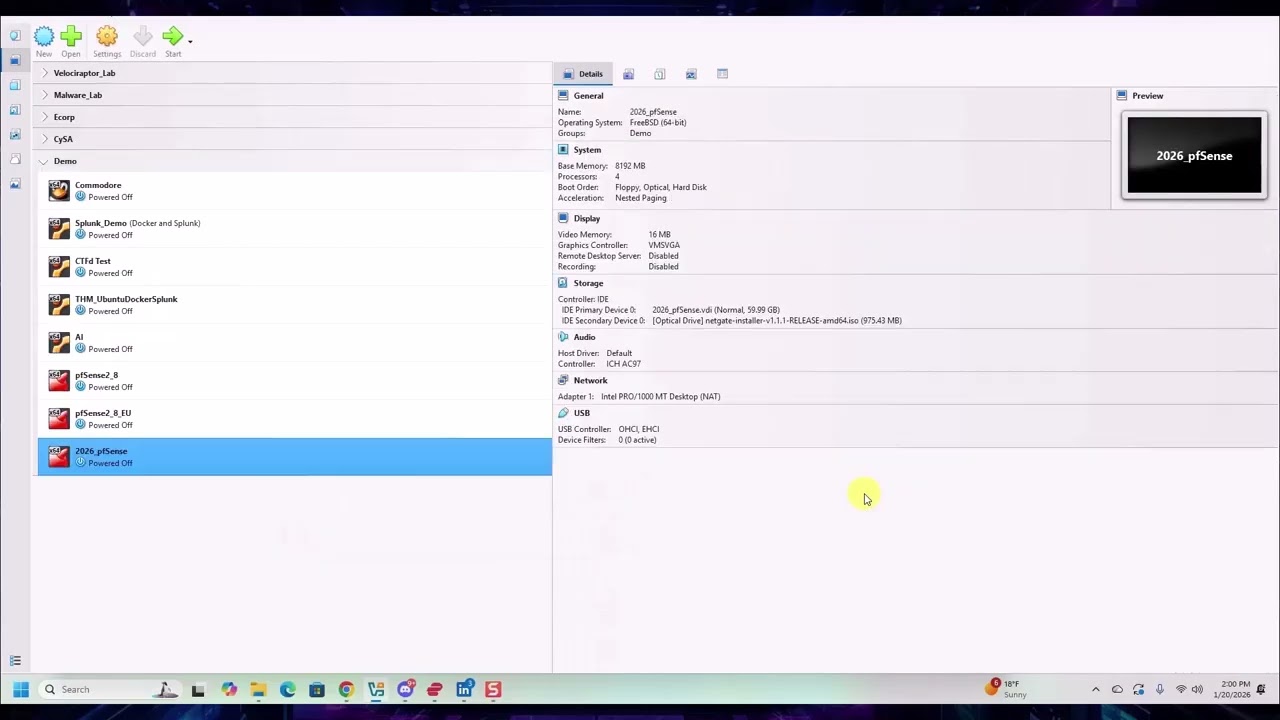Select the pfSense2_8 virtual machine
The width and height of the screenshot is (1280, 720).
pyautogui.click(x=294, y=380)
